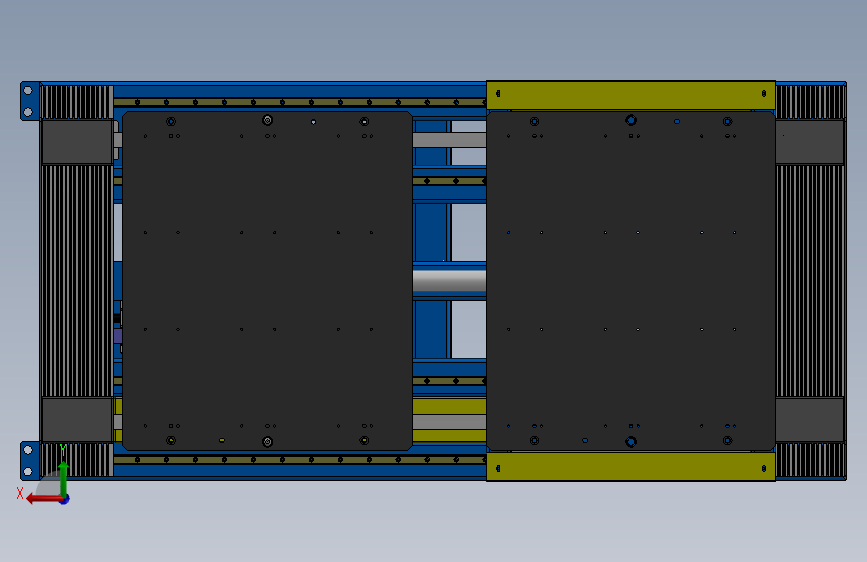Pick the gray block at lower left end
867x562 pixels.
pos(77,419)
